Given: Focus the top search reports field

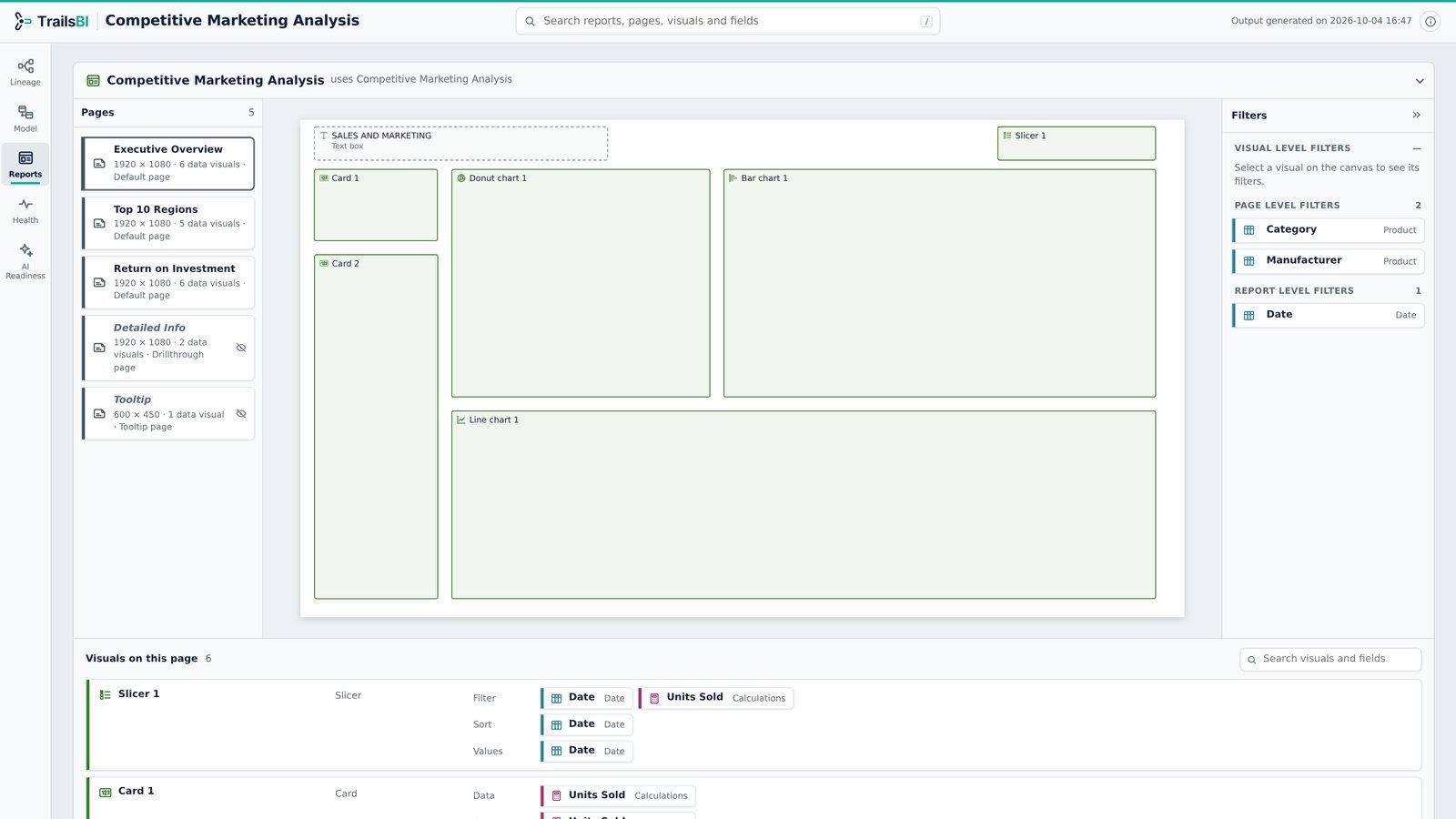Looking at the screenshot, I should [728, 21].
